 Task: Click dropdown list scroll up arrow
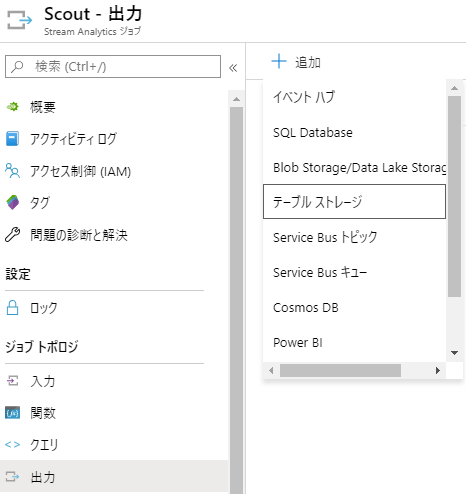454,88
